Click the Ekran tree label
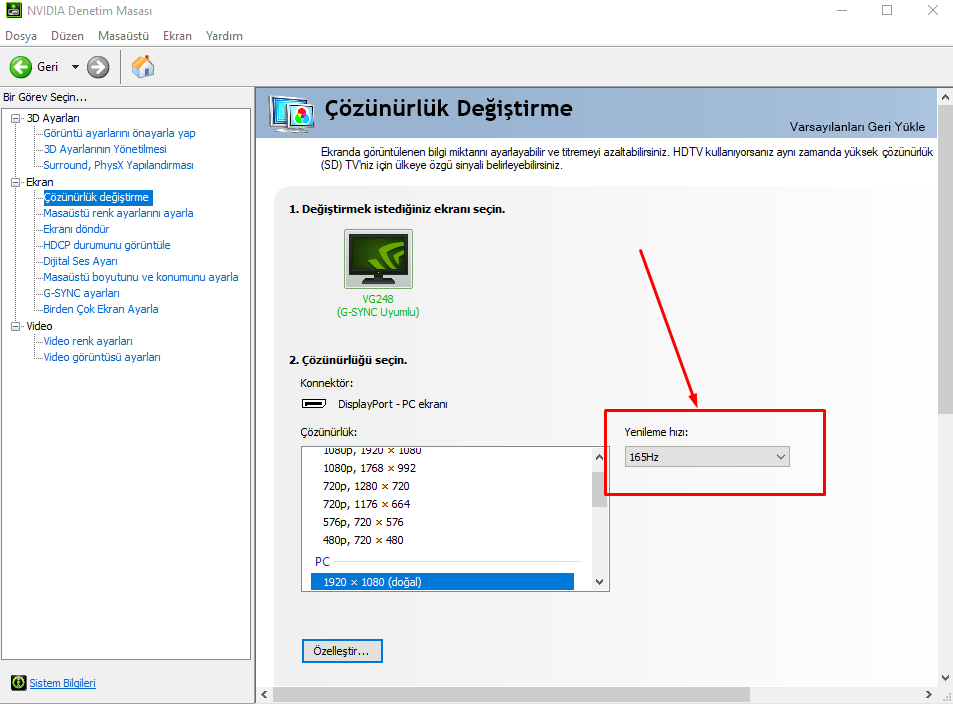The height and width of the screenshot is (705, 953). [40, 182]
